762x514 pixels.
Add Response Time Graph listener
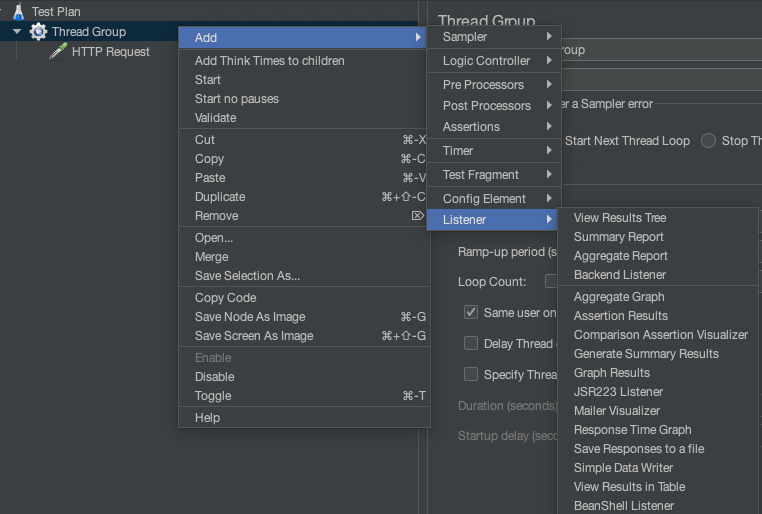tap(658, 429)
